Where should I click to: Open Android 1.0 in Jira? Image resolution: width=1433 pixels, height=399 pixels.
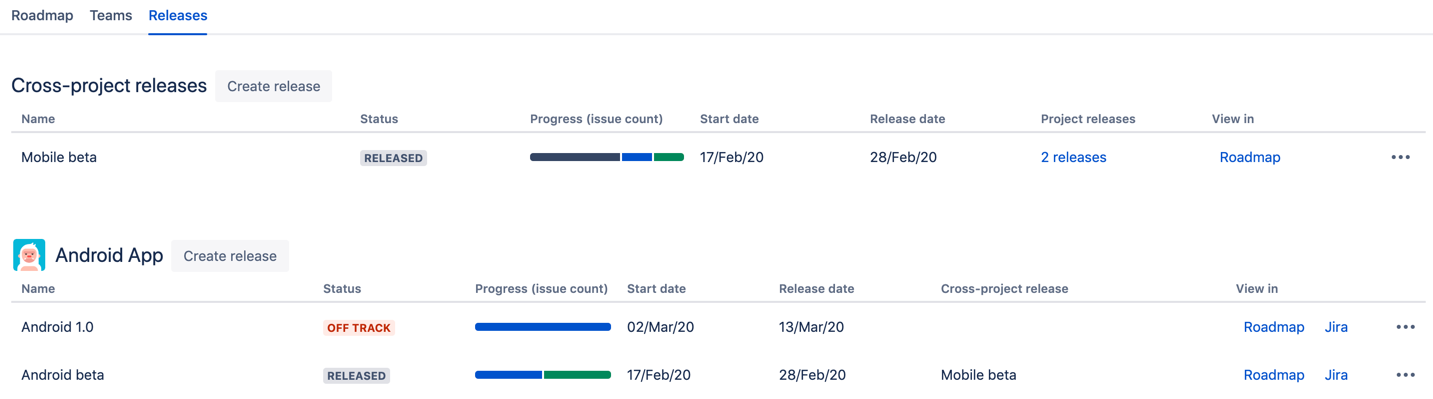(x=1336, y=327)
